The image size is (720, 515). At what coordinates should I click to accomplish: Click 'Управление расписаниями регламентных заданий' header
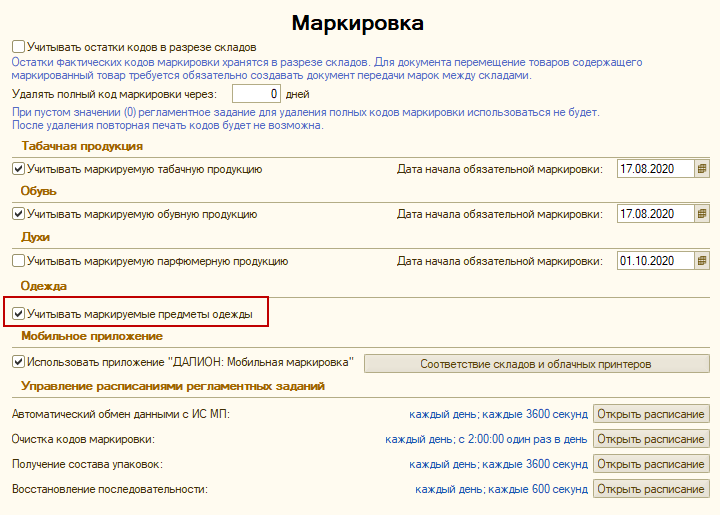[x=173, y=386]
